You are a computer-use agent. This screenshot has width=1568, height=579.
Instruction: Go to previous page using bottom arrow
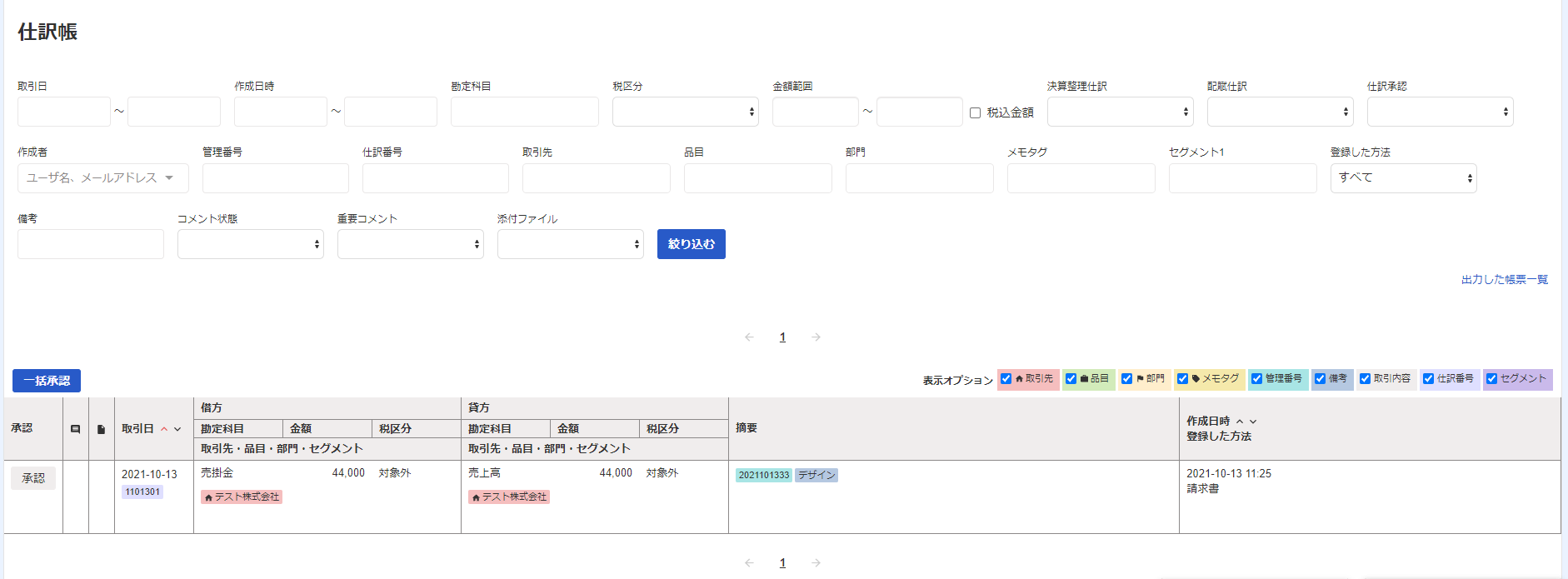pos(749,563)
